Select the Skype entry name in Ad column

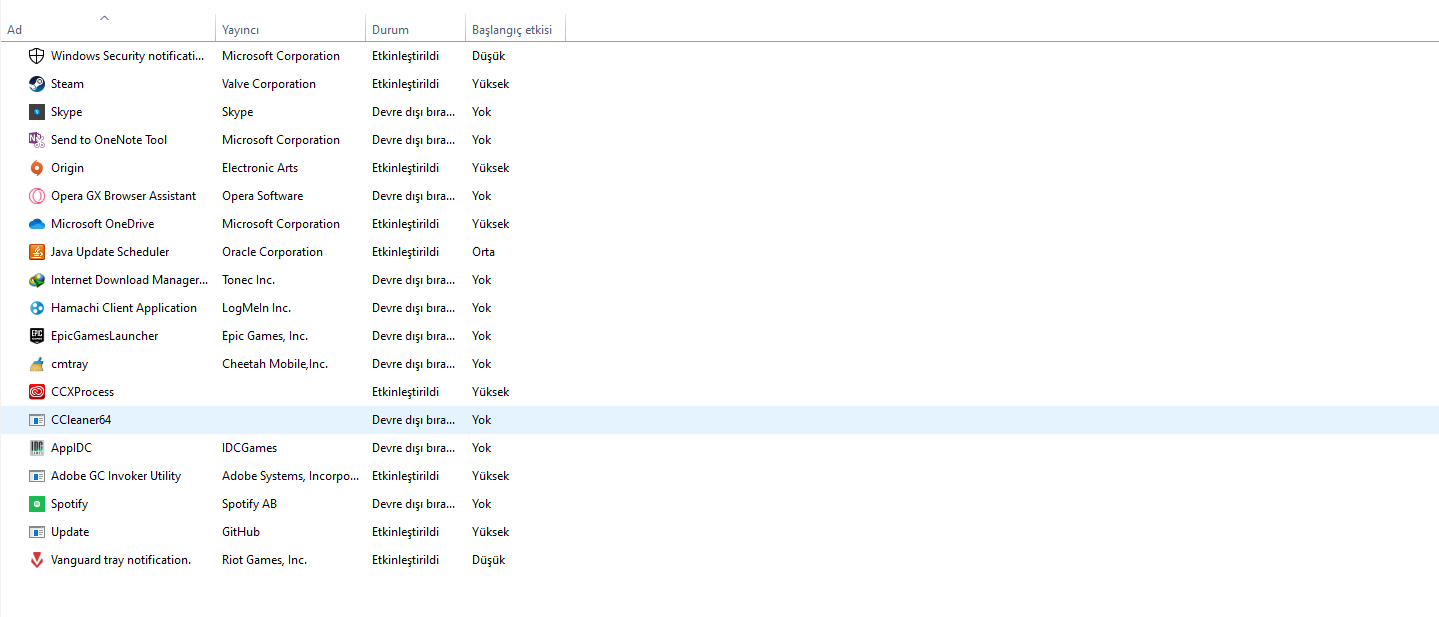66,112
